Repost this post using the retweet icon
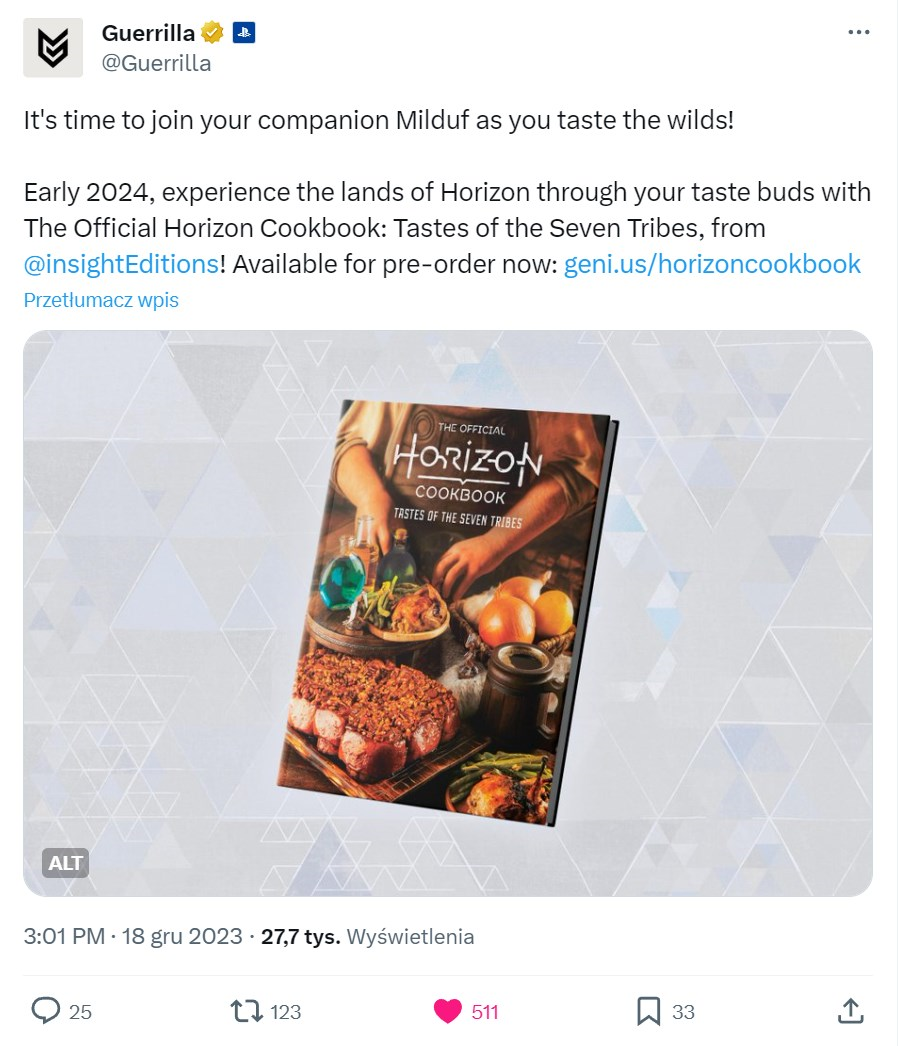The image size is (898, 1046). pyautogui.click(x=246, y=1011)
